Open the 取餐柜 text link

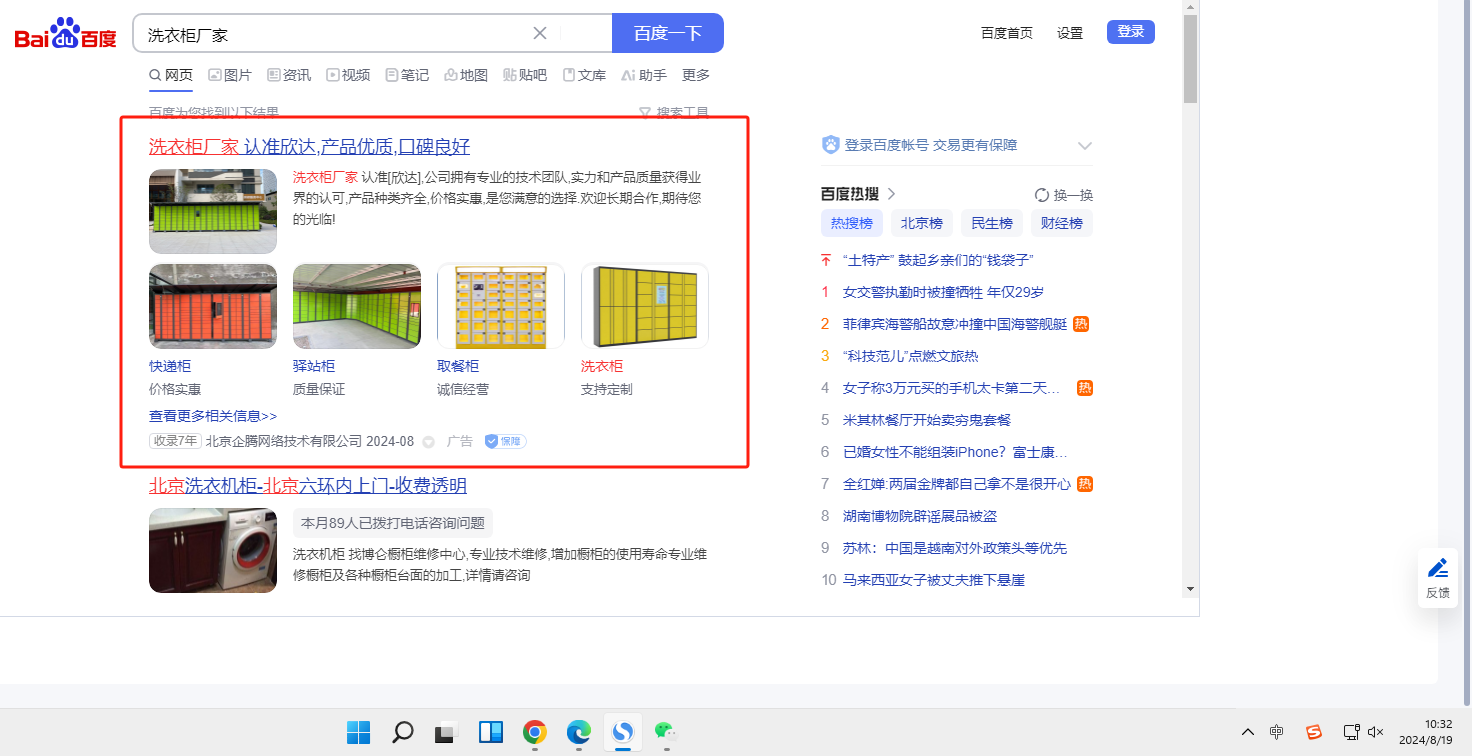[458, 366]
